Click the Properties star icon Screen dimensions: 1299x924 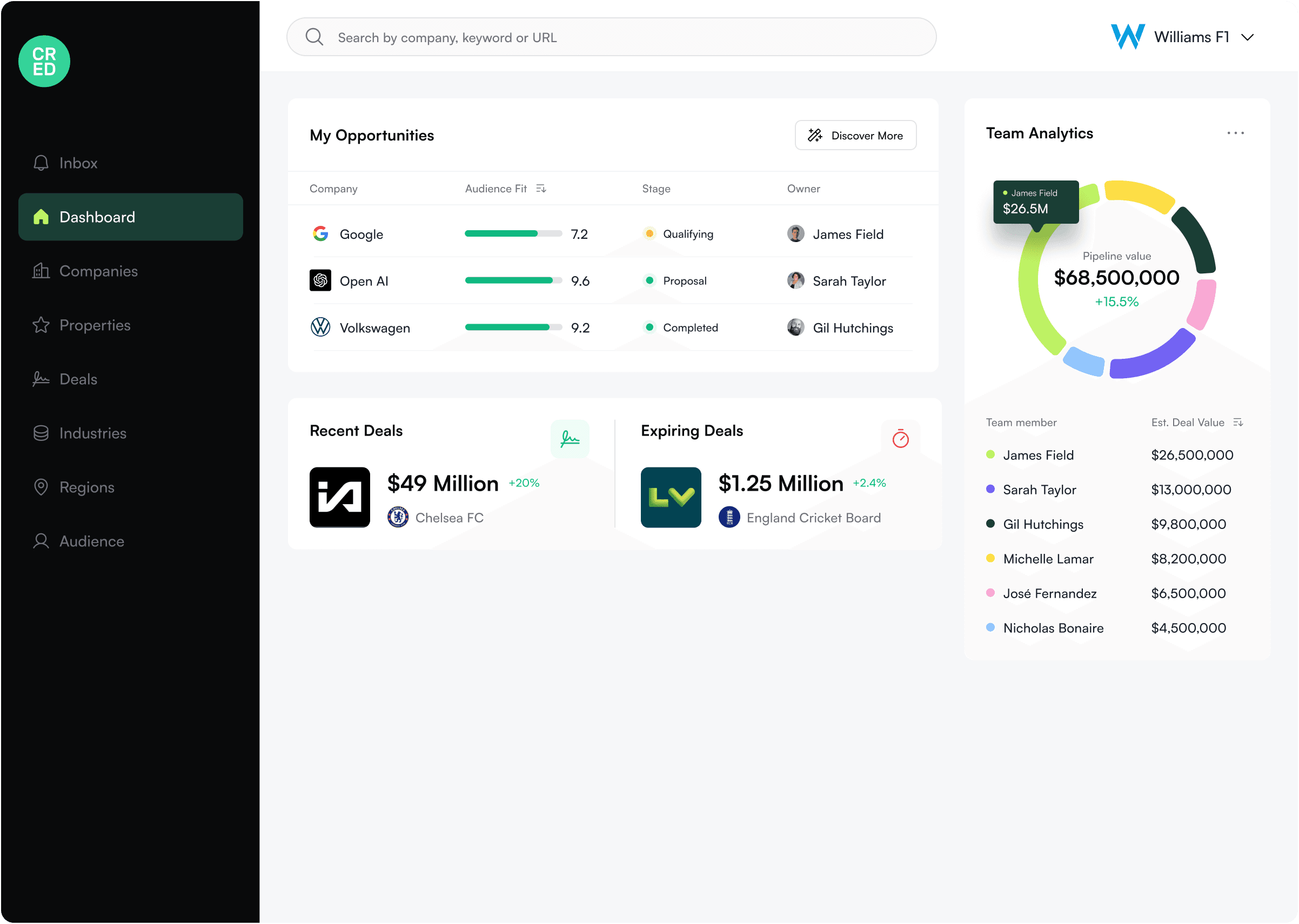click(x=41, y=325)
